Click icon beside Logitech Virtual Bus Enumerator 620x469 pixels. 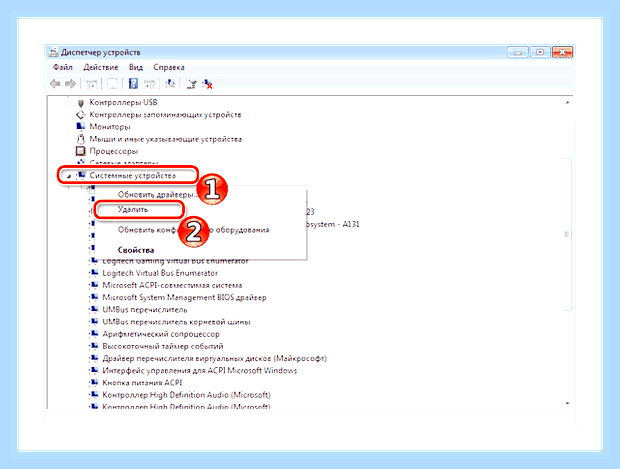pos(95,273)
